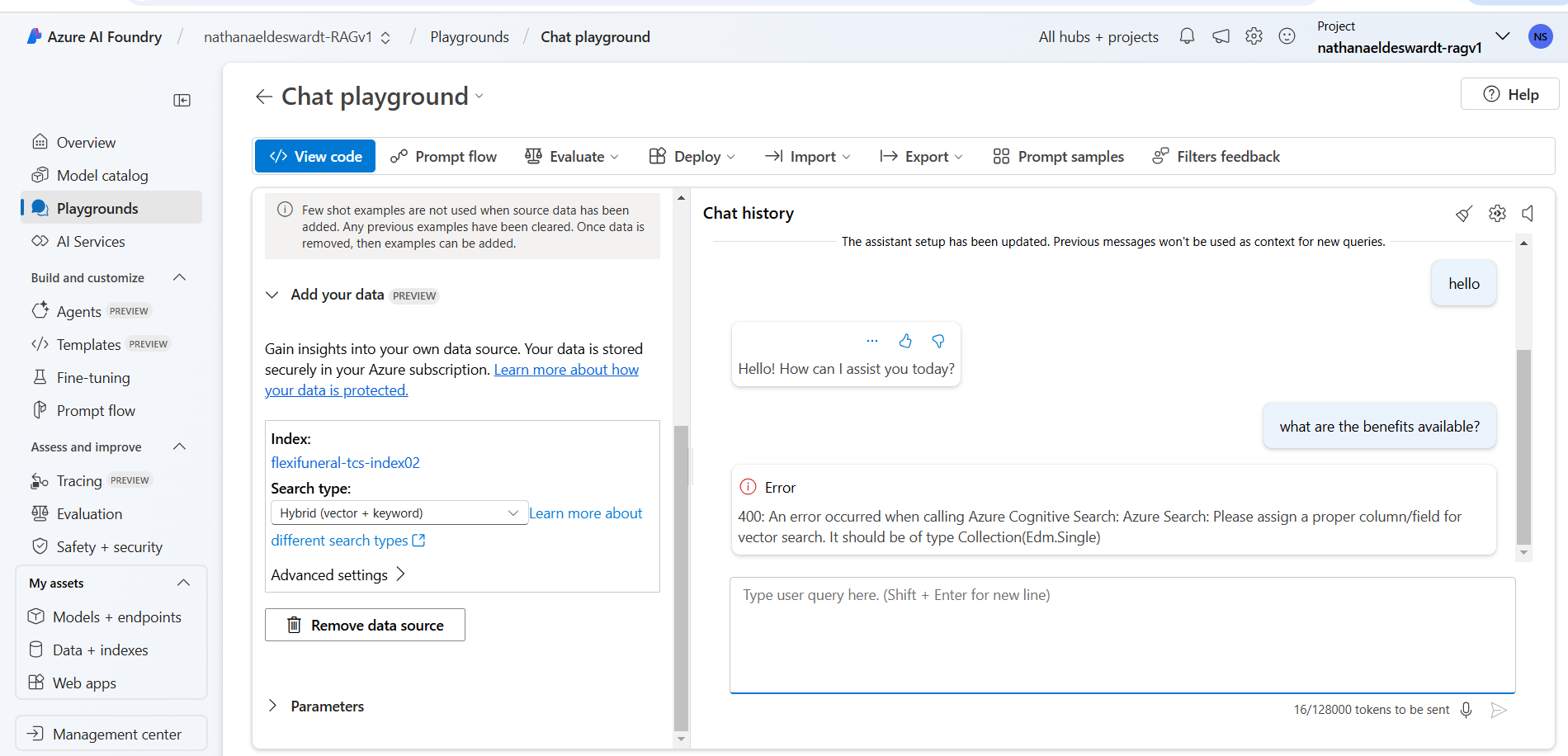
Task: Open the Import dropdown
Action: pyautogui.click(x=807, y=156)
